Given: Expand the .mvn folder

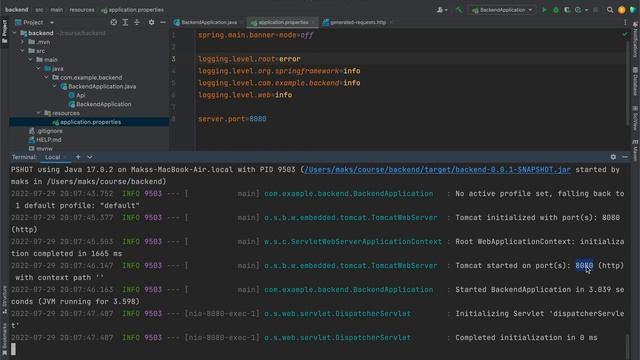Looking at the screenshot, I should coord(22,42).
